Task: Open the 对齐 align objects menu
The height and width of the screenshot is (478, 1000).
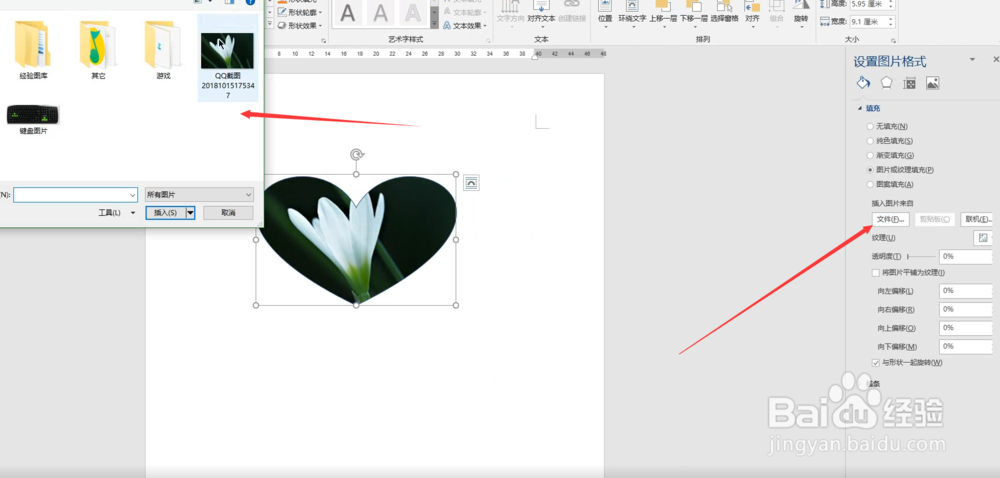Action: click(753, 14)
